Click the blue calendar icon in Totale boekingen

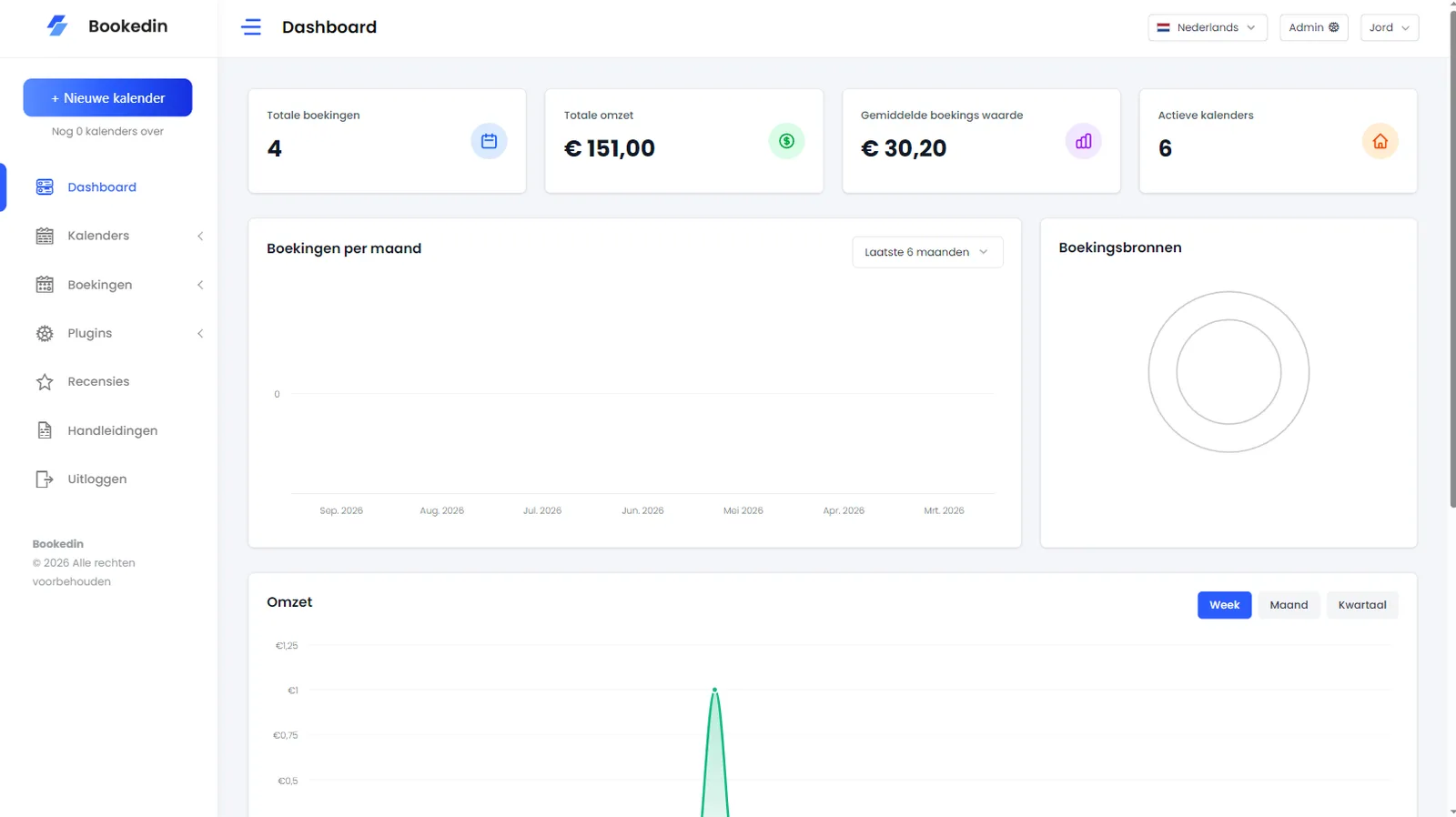pyautogui.click(x=489, y=141)
